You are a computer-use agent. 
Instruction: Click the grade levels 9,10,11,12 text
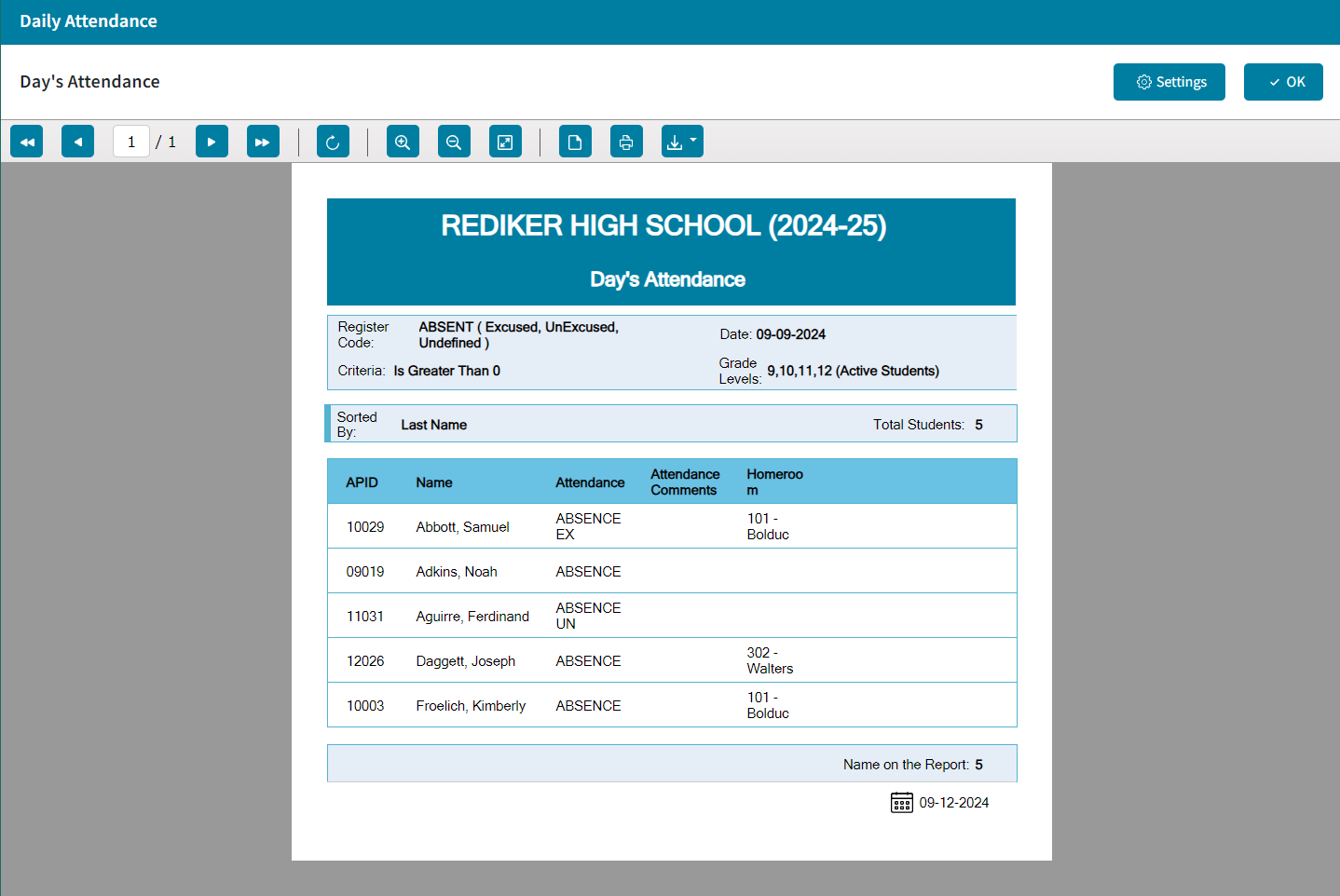(853, 371)
